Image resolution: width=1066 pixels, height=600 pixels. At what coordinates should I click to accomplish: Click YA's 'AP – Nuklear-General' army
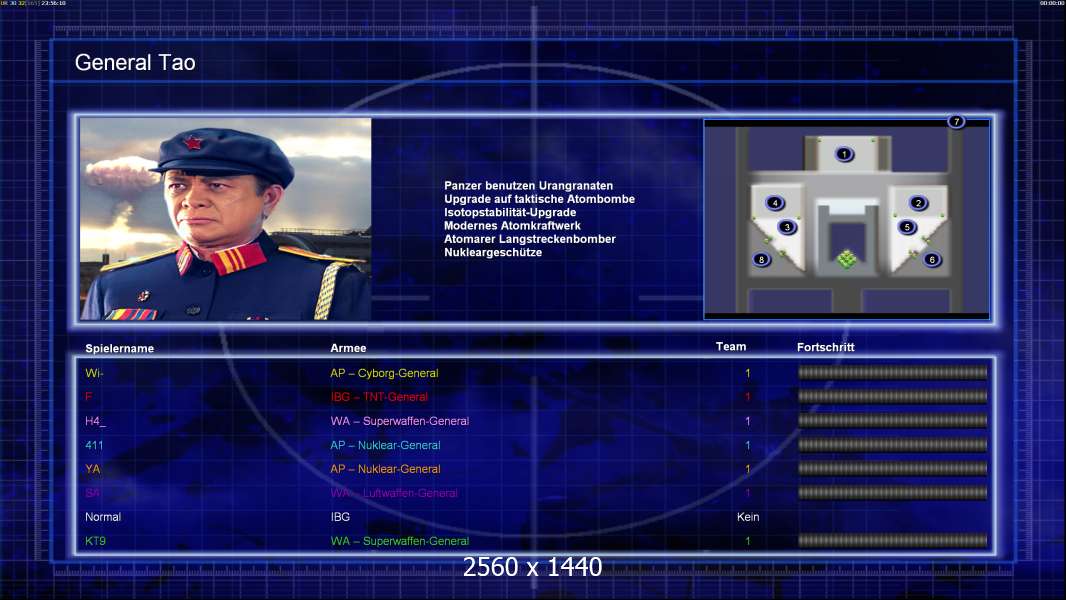coord(385,469)
